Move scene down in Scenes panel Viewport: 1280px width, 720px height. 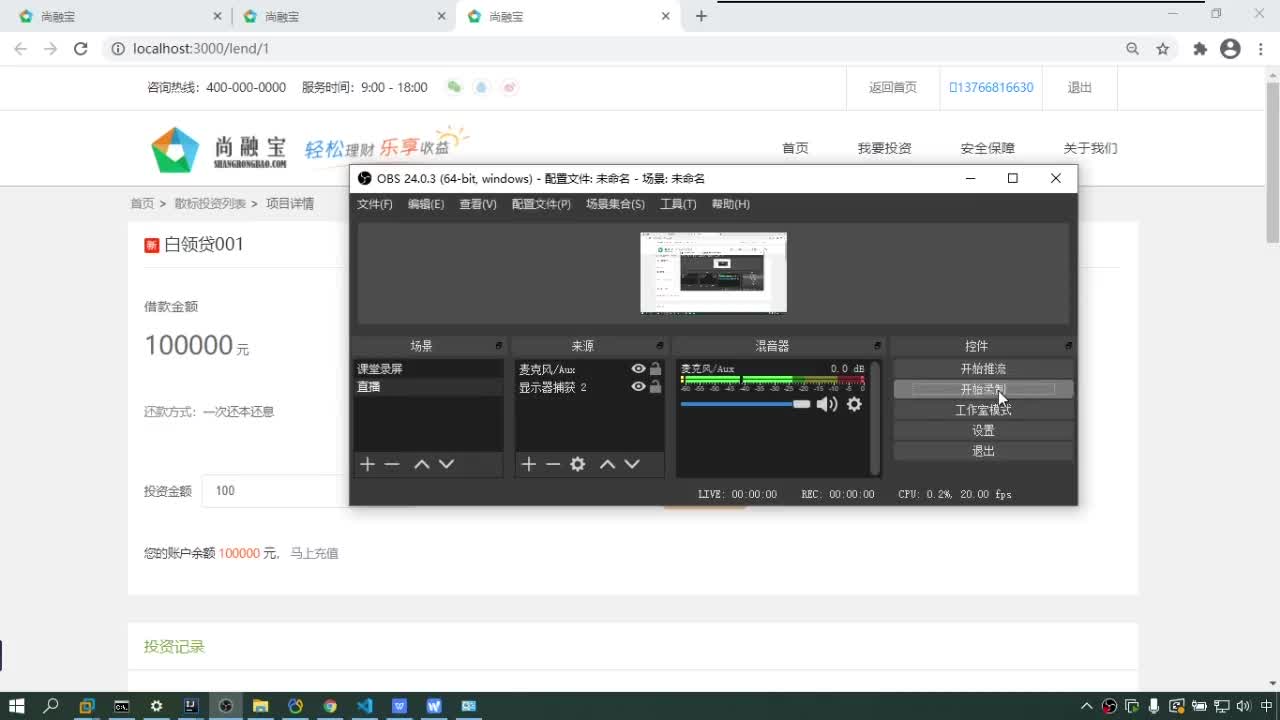pos(447,464)
